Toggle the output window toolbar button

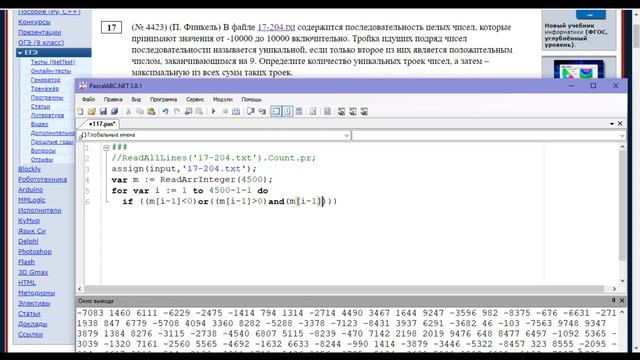pos(276,111)
